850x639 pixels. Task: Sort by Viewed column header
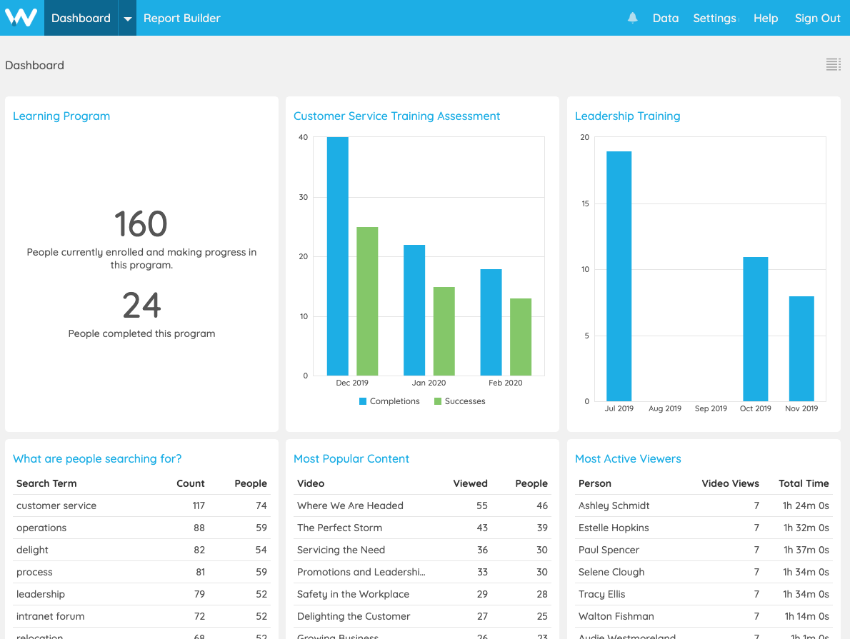[470, 483]
